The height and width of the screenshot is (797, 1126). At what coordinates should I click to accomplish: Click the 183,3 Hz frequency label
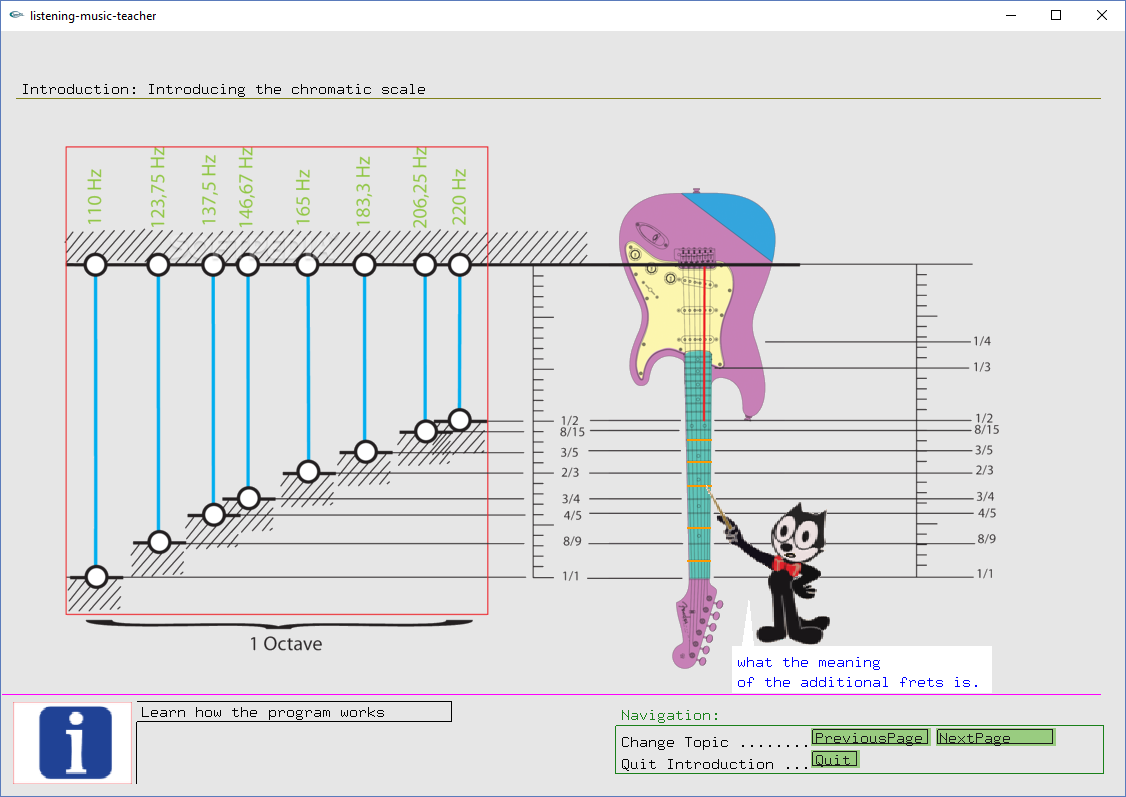[x=363, y=191]
